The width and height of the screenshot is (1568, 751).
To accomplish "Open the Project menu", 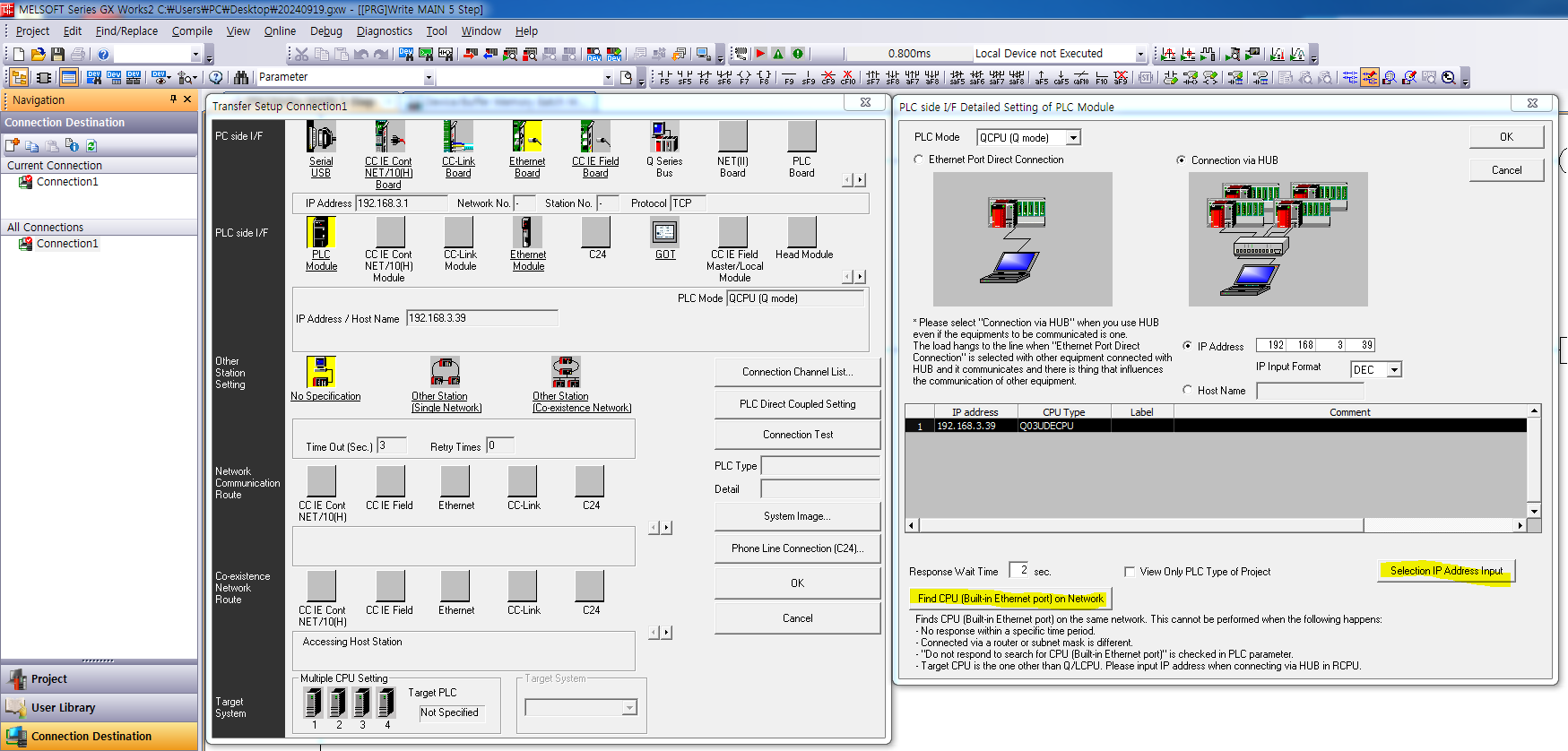I will 32,30.
